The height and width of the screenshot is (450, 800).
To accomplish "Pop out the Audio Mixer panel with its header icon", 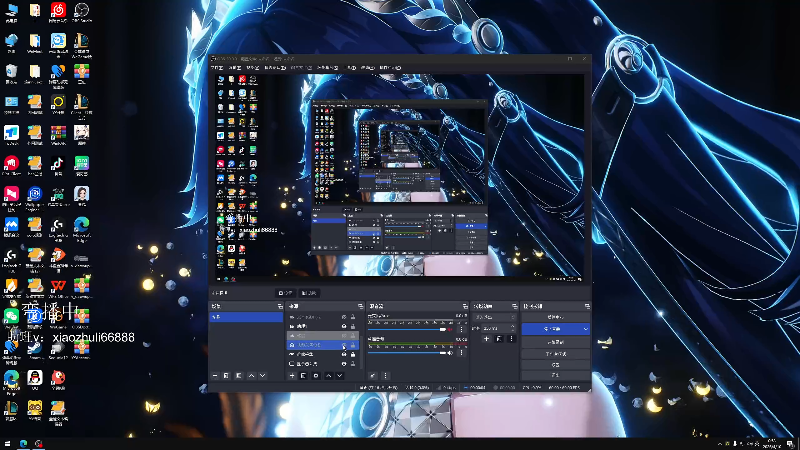I will [465, 307].
